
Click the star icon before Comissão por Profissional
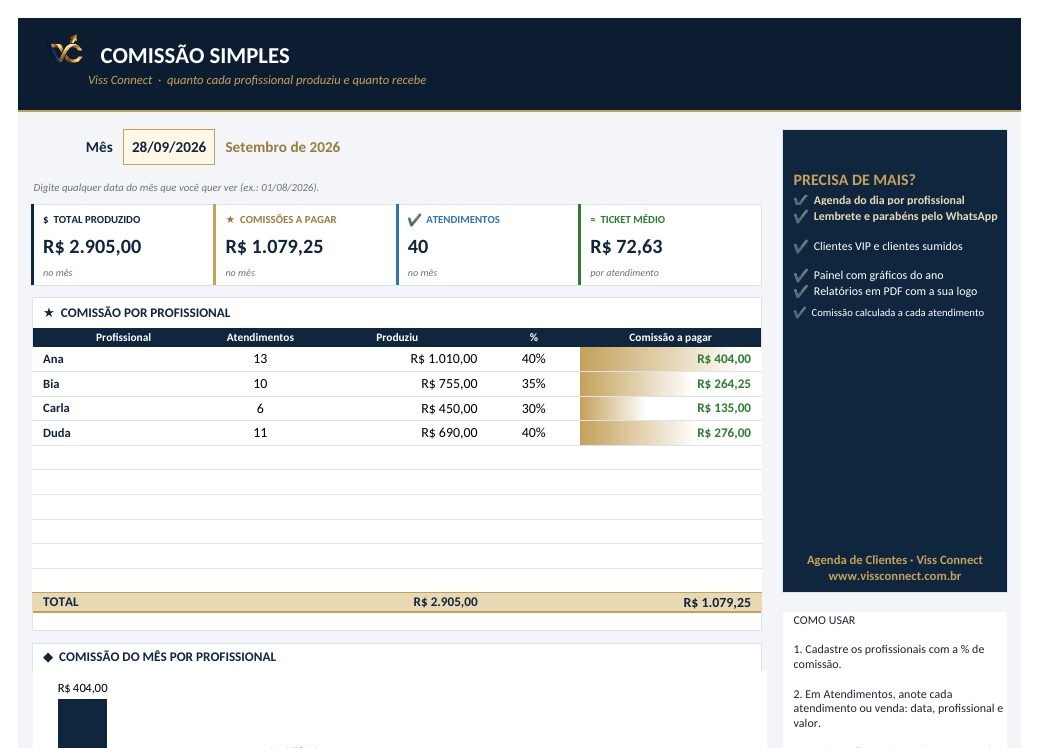[x=48, y=313]
